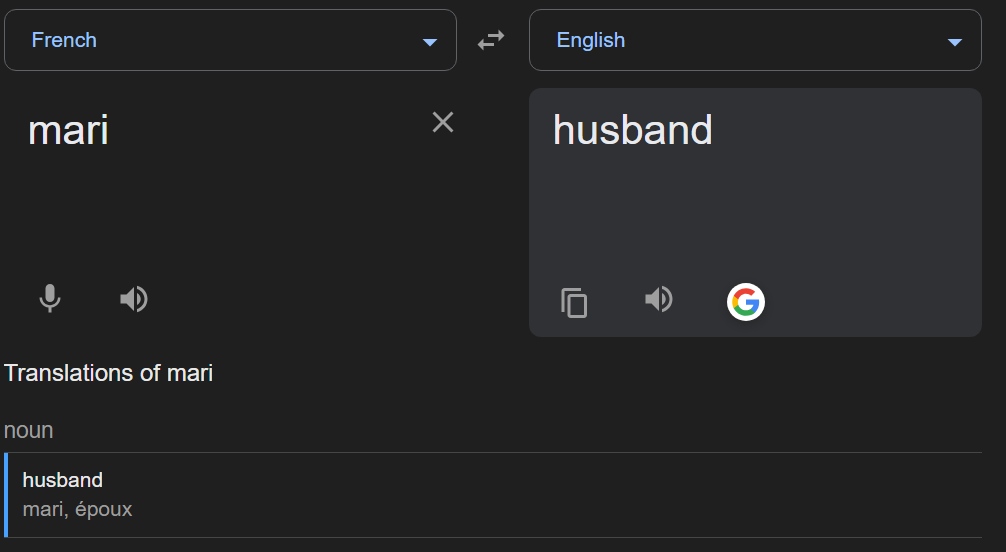Clear the source text with X
Viewport: 1006px width, 552px height.
coord(442,122)
